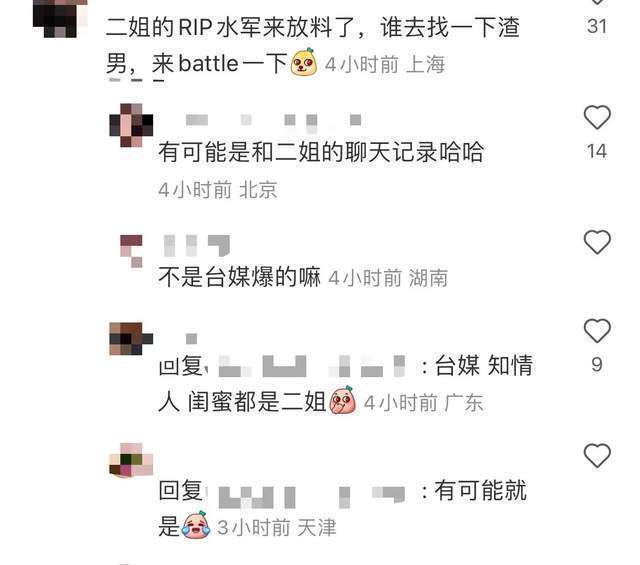Click the dog emoji after battle一下
Viewport: 640px width, 565px height.
[x=304, y=62]
